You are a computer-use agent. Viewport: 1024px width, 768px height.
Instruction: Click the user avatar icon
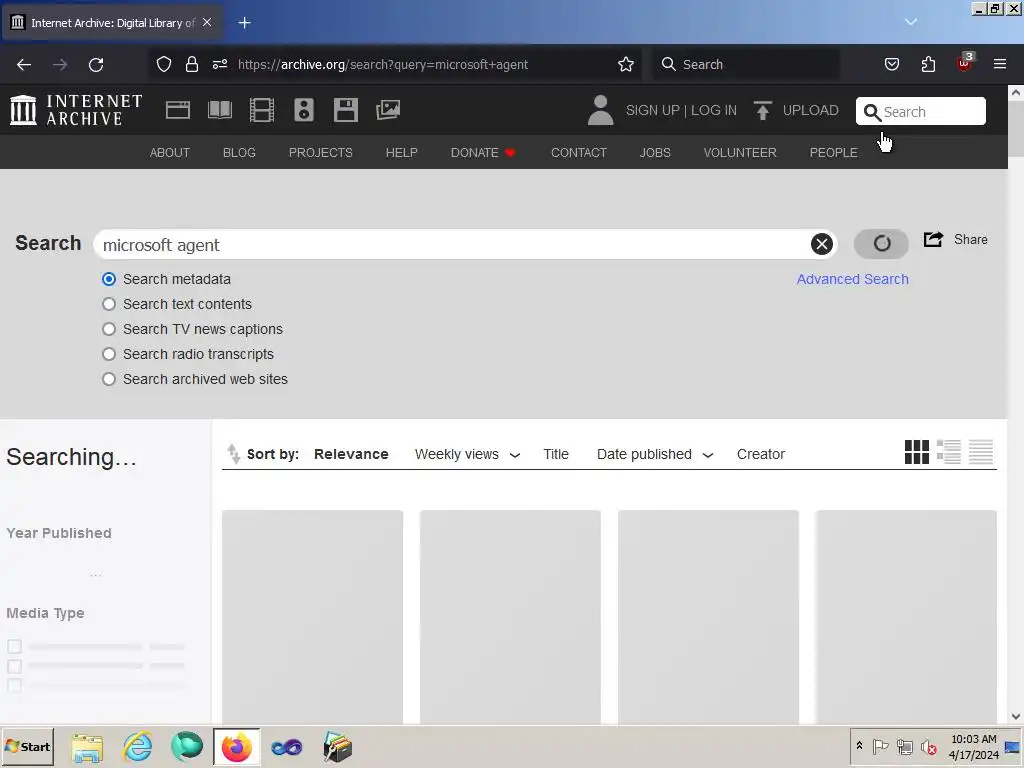pyautogui.click(x=600, y=110)
